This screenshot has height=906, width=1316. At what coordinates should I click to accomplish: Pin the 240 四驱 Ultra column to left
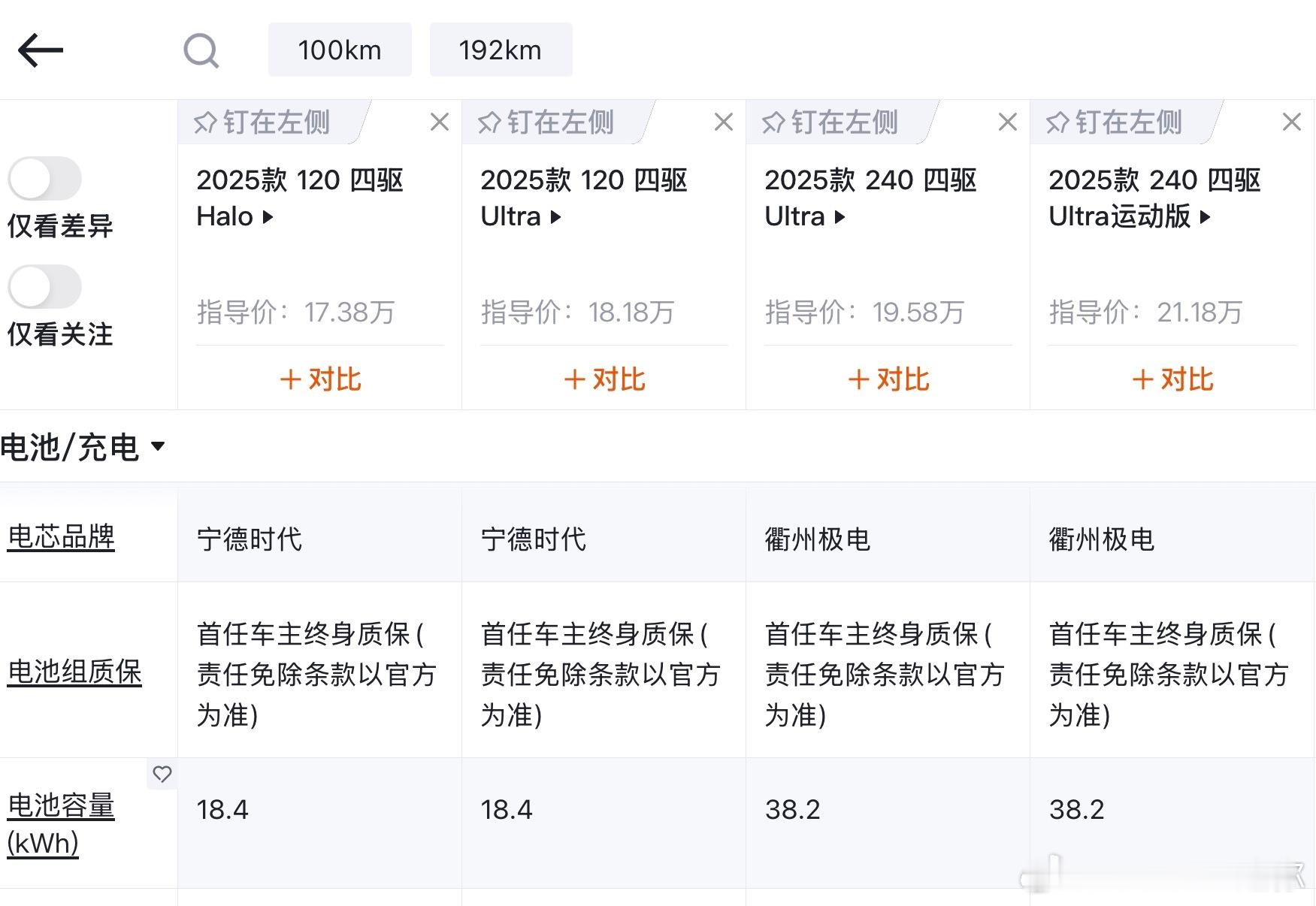coord(830,122)
